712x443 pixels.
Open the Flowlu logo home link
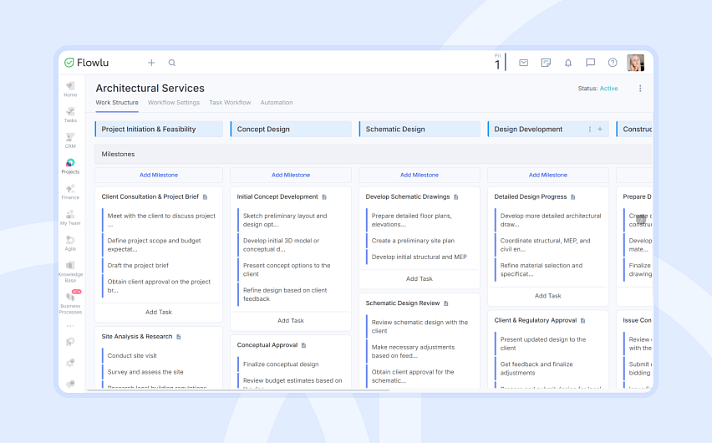click(x=86, y=63)
